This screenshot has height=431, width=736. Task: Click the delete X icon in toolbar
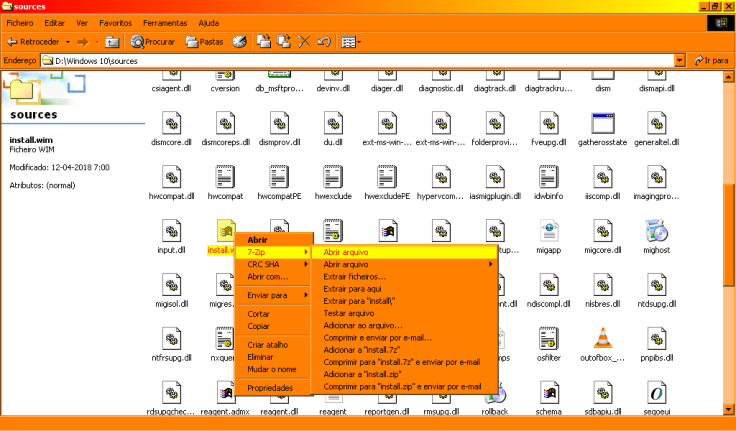[x=304, y=42]
